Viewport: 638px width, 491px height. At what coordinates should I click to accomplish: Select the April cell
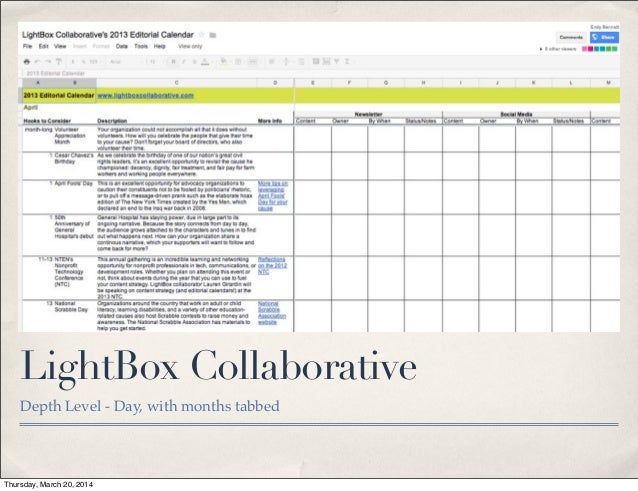[31, 107]
